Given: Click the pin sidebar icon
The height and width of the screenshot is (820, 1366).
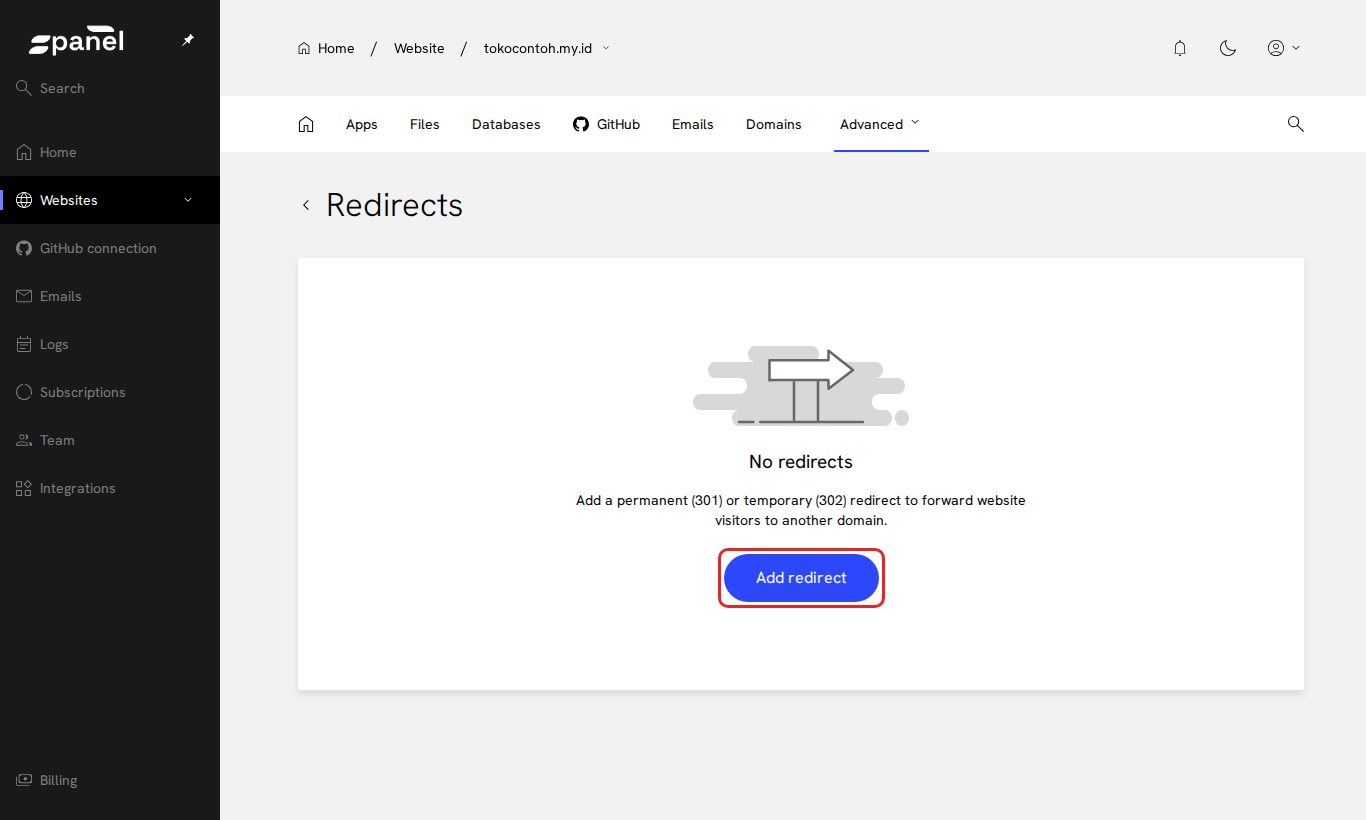Looking at the screenshot, I should pos(188,41).
